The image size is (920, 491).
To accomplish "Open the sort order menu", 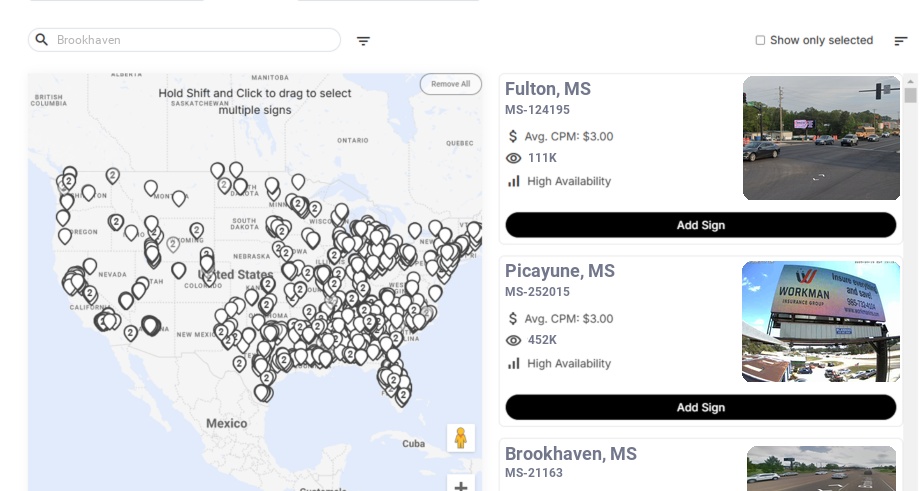I will [900, 41].
